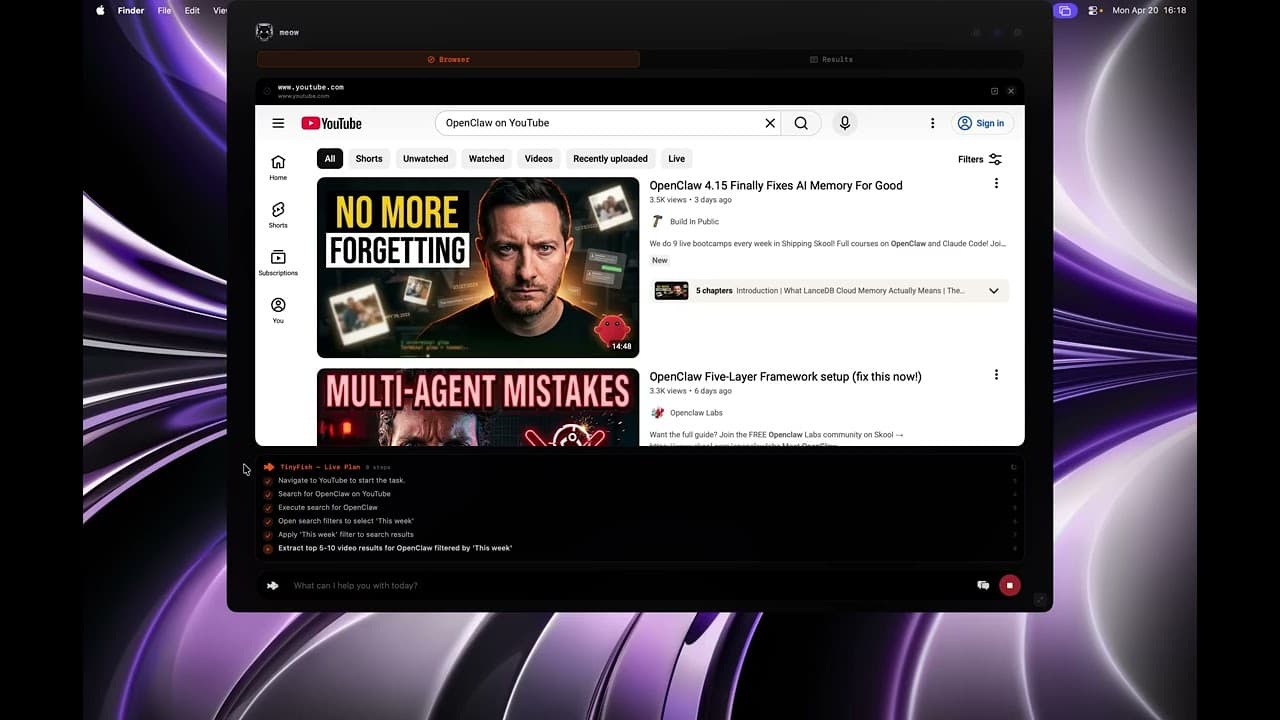1280x720 pixels.
Task: Open the You section in sidebar
Action: click(278, 310)
